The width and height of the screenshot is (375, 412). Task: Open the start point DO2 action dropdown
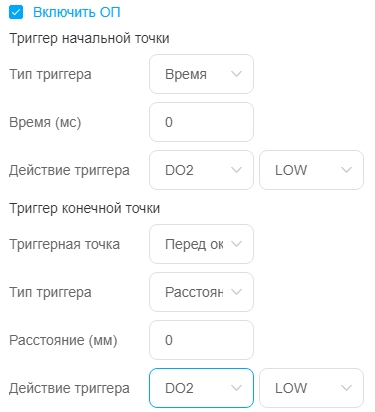click(x=201, y=170)
